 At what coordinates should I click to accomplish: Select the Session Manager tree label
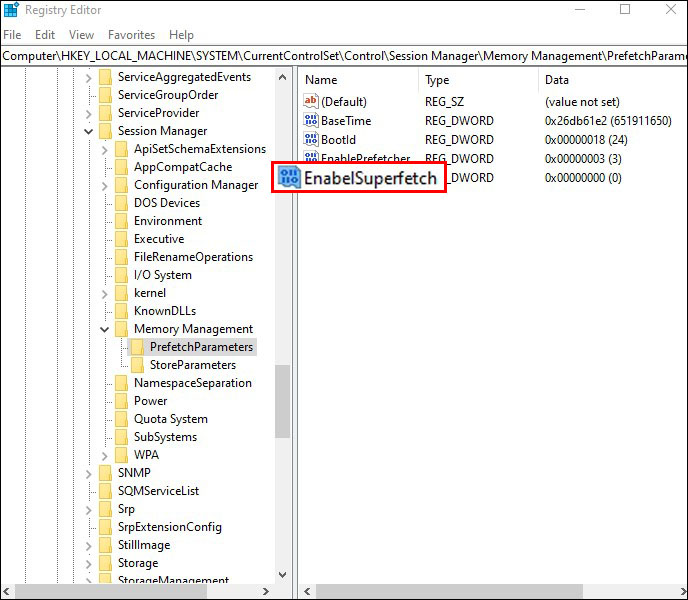tap(162, 131)
